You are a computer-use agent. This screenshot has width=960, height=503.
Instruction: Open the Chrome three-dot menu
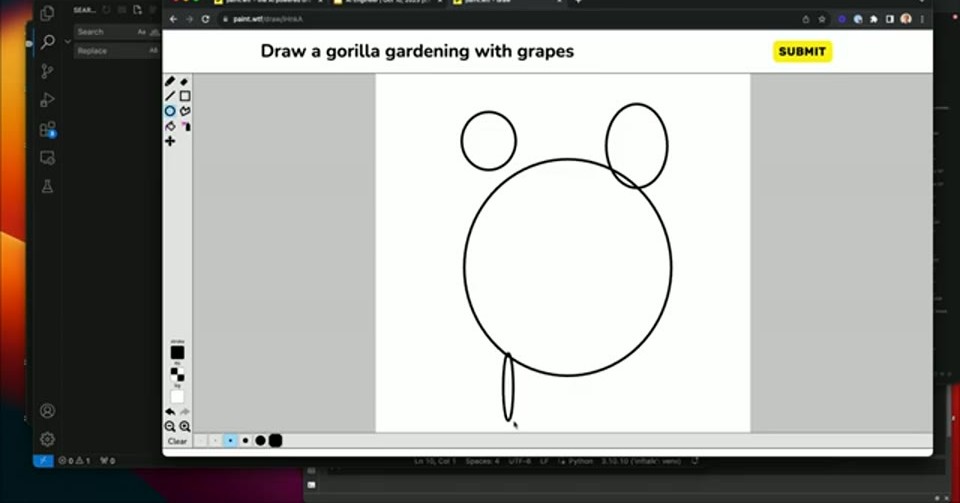(922, 19)
